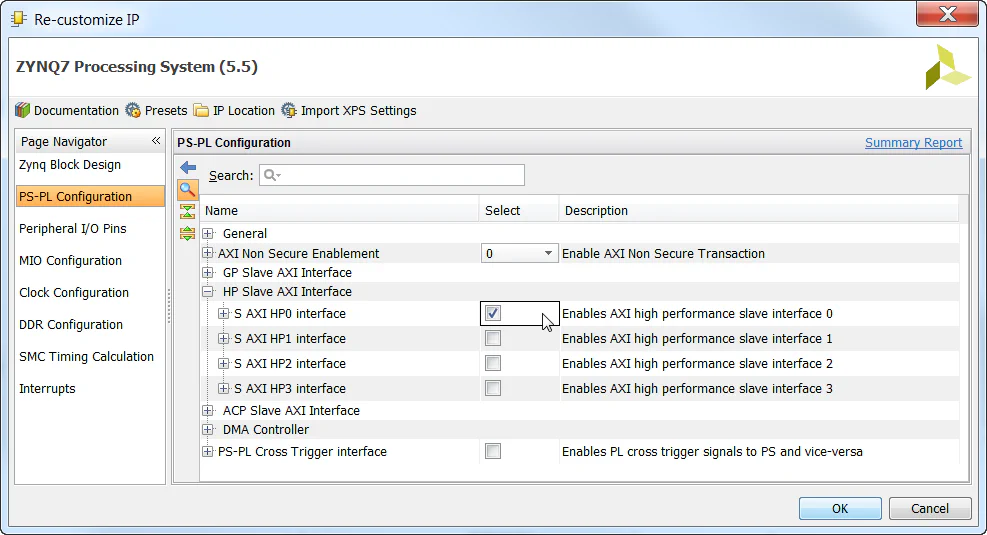Click the search field magnifier dropdown icon
The image size is (987, 535).
pos(272,175)
